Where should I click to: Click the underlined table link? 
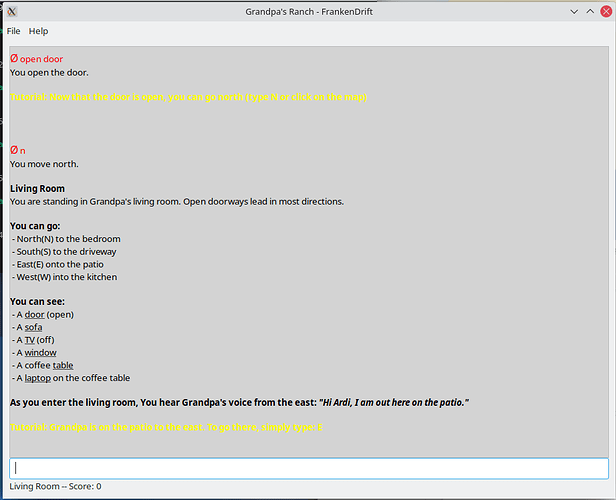click(x=63, y=365)
